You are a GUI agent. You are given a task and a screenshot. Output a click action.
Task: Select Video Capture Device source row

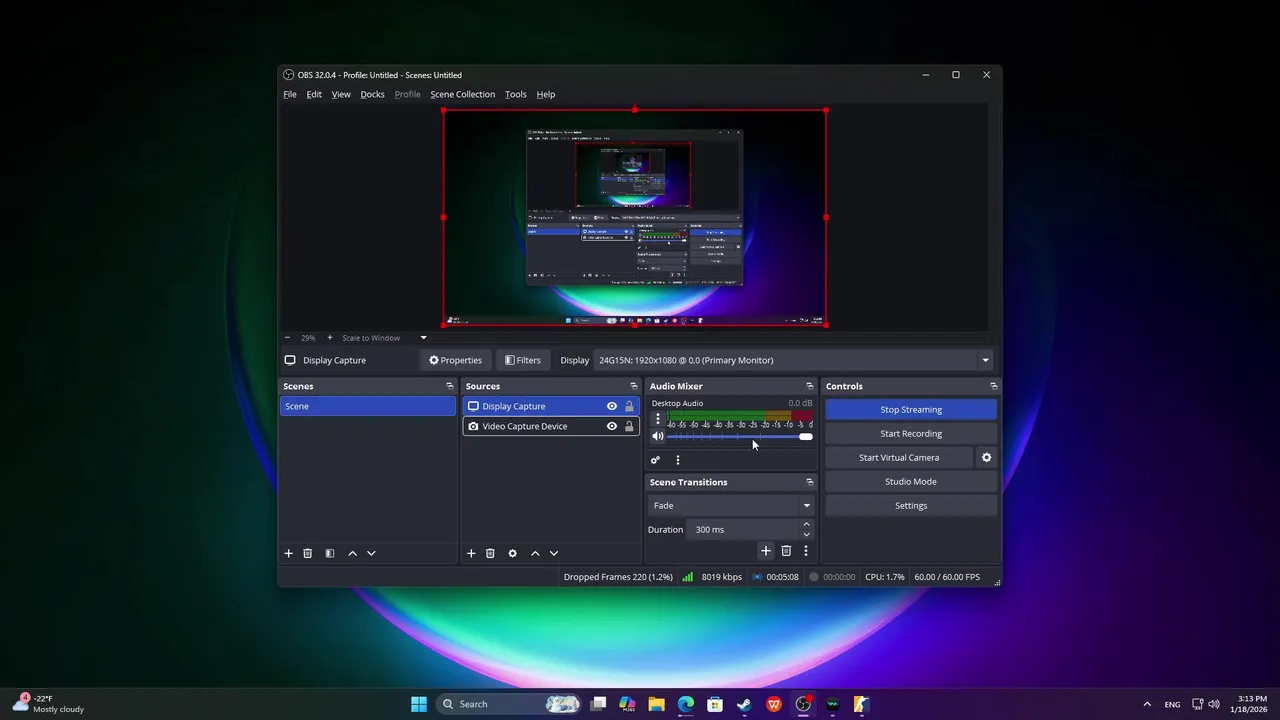(x=550, y=426)
